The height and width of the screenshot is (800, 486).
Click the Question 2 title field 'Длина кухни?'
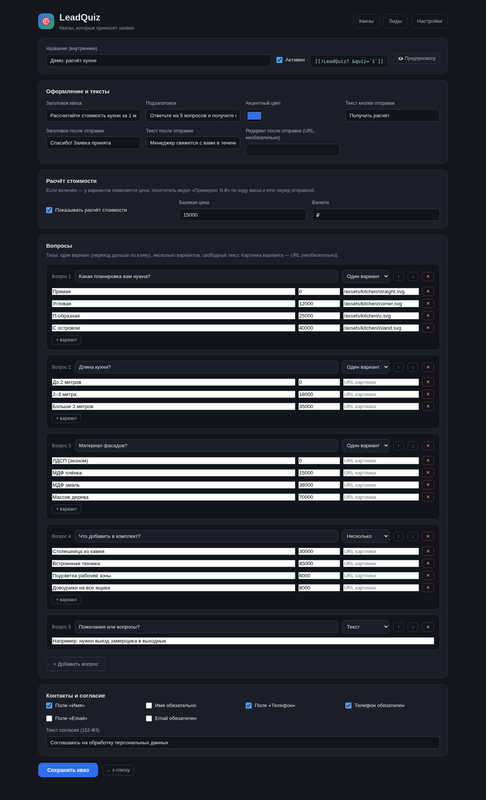click(x=207, y=367)
